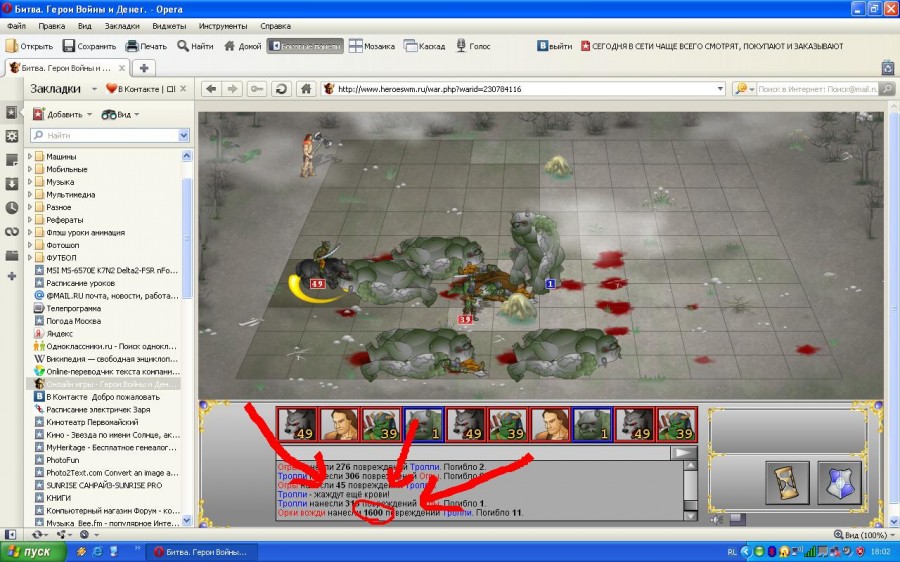Screen dimensions: 900x562
Task: Click the small gray square icon beside speaker
Action: tap(738, 520)
